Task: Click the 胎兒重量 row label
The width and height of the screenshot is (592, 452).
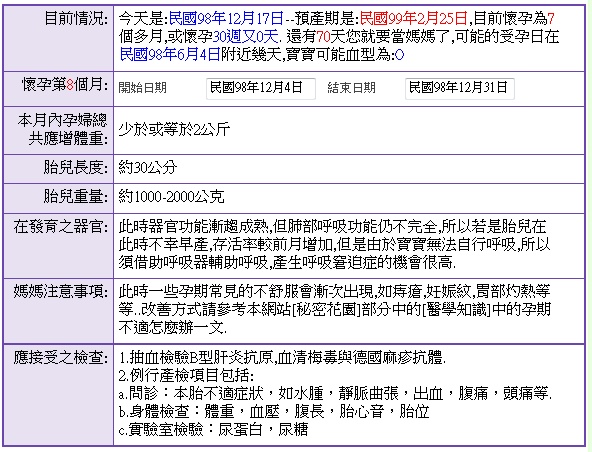Action: (76, 197)
